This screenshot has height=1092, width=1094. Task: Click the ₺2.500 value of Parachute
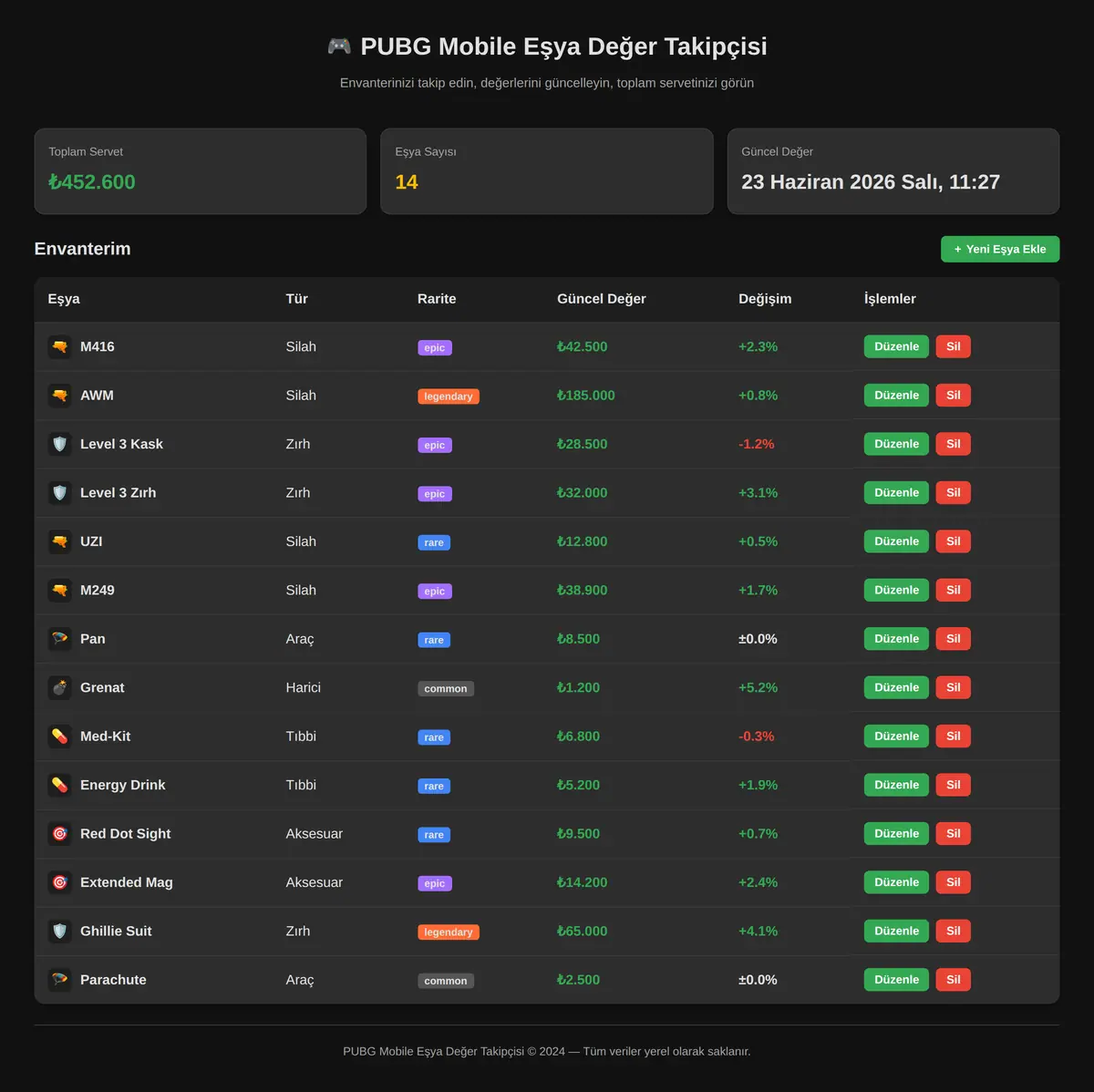pyautogui.click(x=579, y=980)
